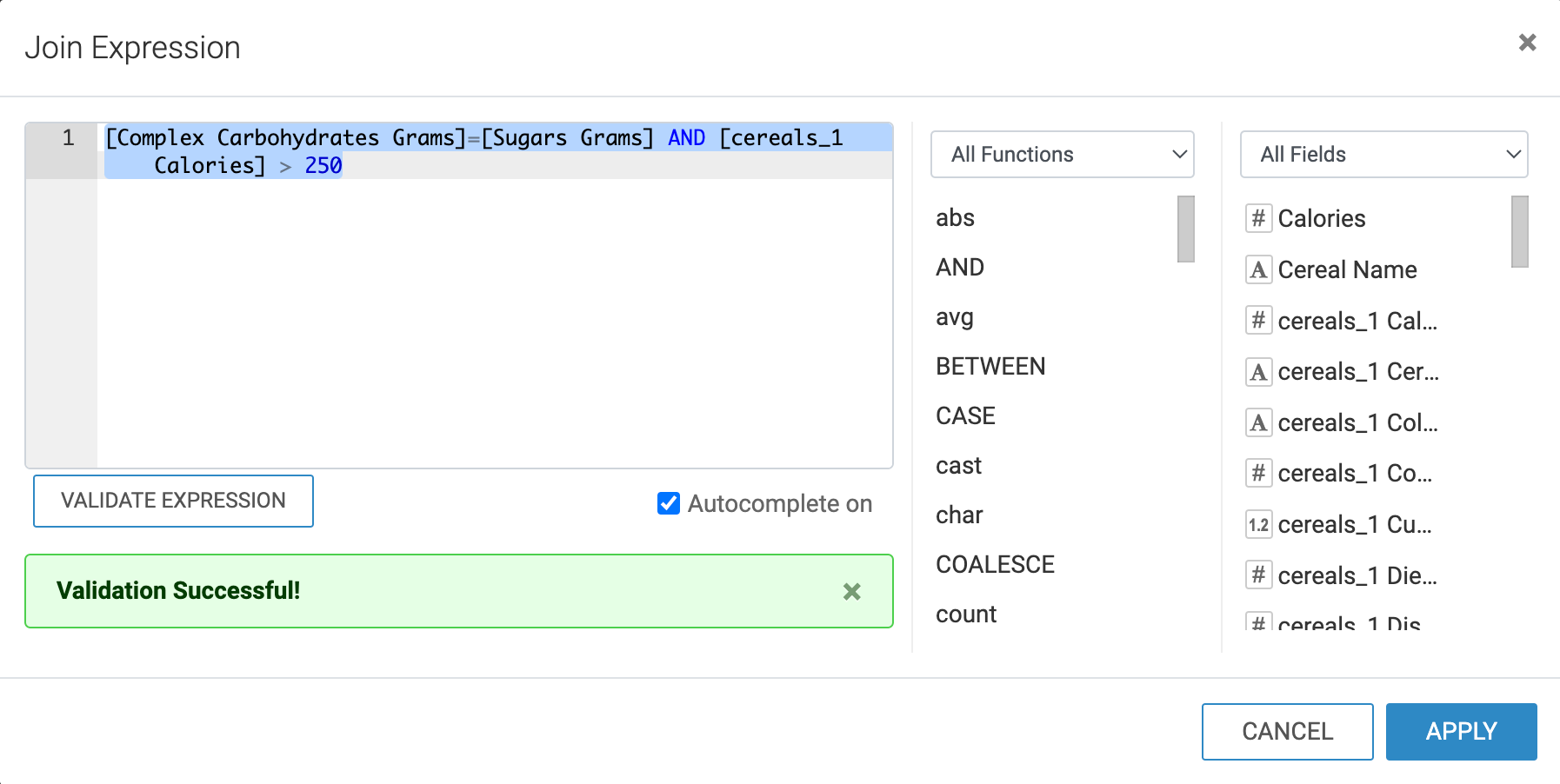Click the text icon beside cereals_1 Col field
Screen dimensions: 1560x784
point(1258,422)
